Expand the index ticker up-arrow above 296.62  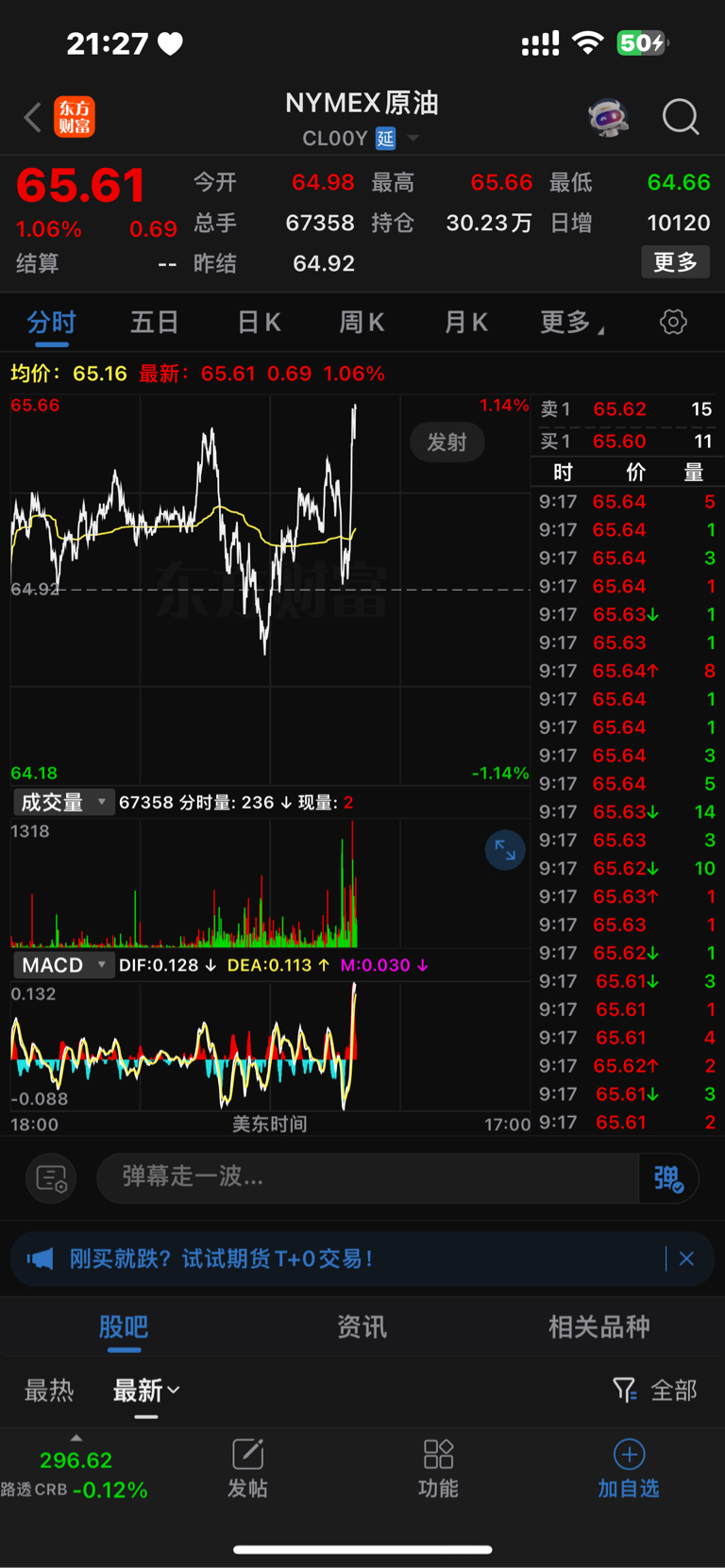click(76, 1438)
